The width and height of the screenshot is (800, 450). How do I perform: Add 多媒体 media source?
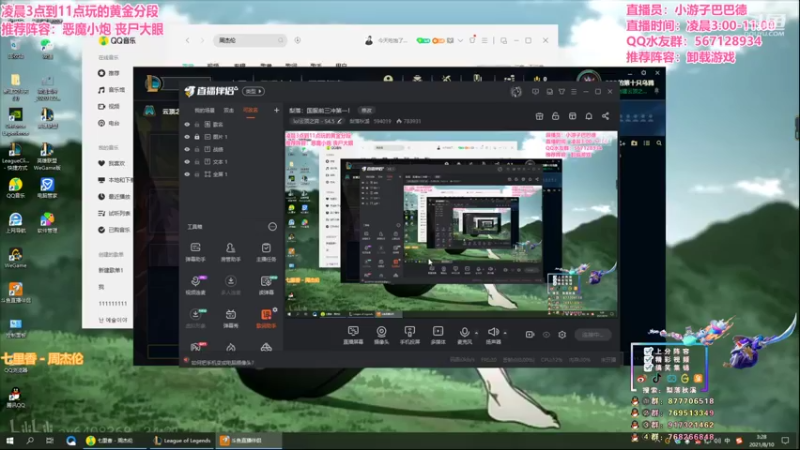[x=438, y=335]
